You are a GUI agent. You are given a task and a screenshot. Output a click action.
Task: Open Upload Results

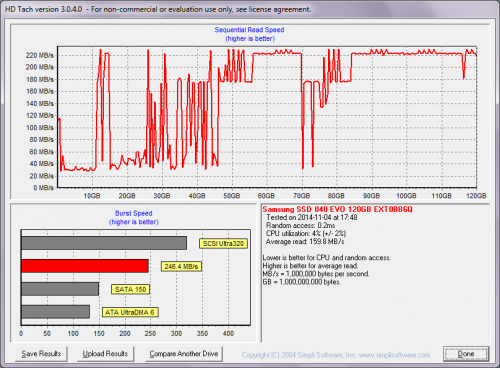click(105, 354)
